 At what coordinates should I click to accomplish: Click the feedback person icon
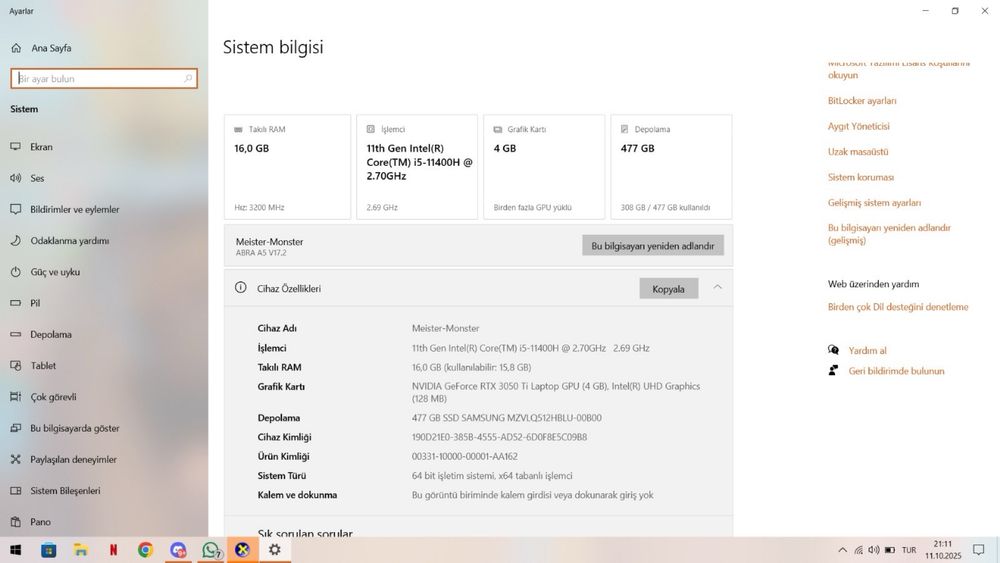pos(833,370)
